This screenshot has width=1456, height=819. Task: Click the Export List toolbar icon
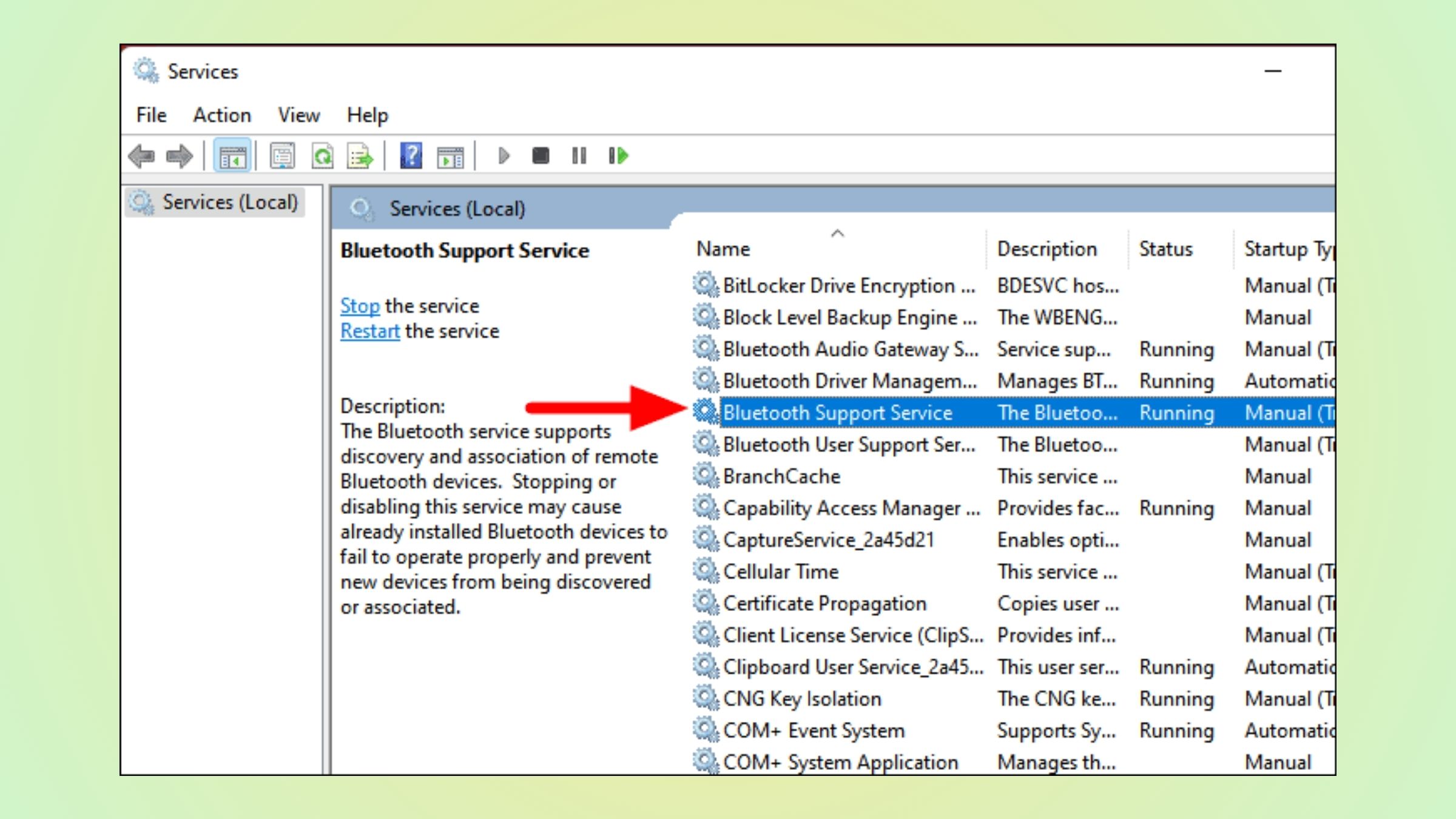[x=360, y=157]
